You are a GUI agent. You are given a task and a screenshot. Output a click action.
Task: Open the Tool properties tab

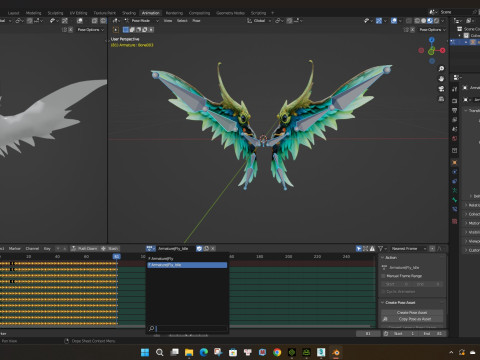click(x=454, y=89)
